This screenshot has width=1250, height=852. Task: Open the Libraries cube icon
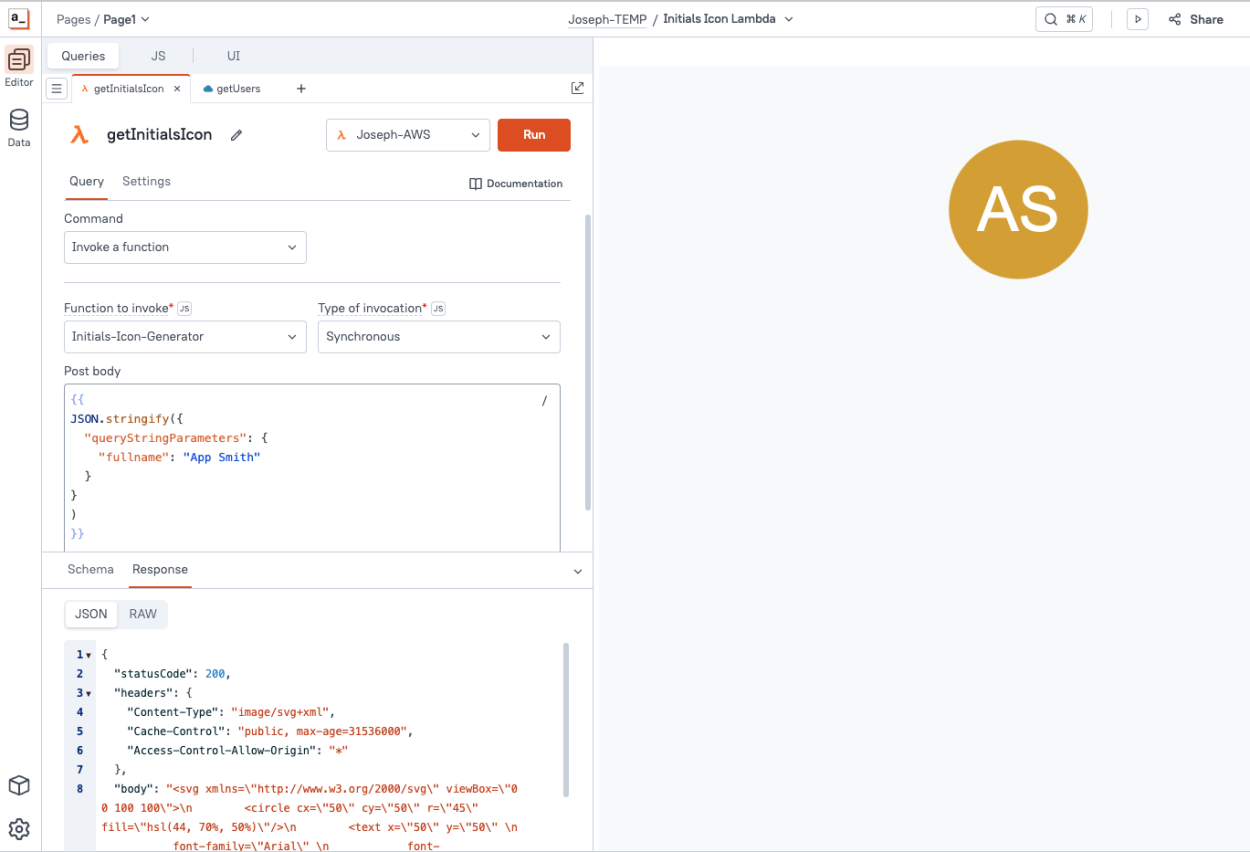[x=19, y=786]
